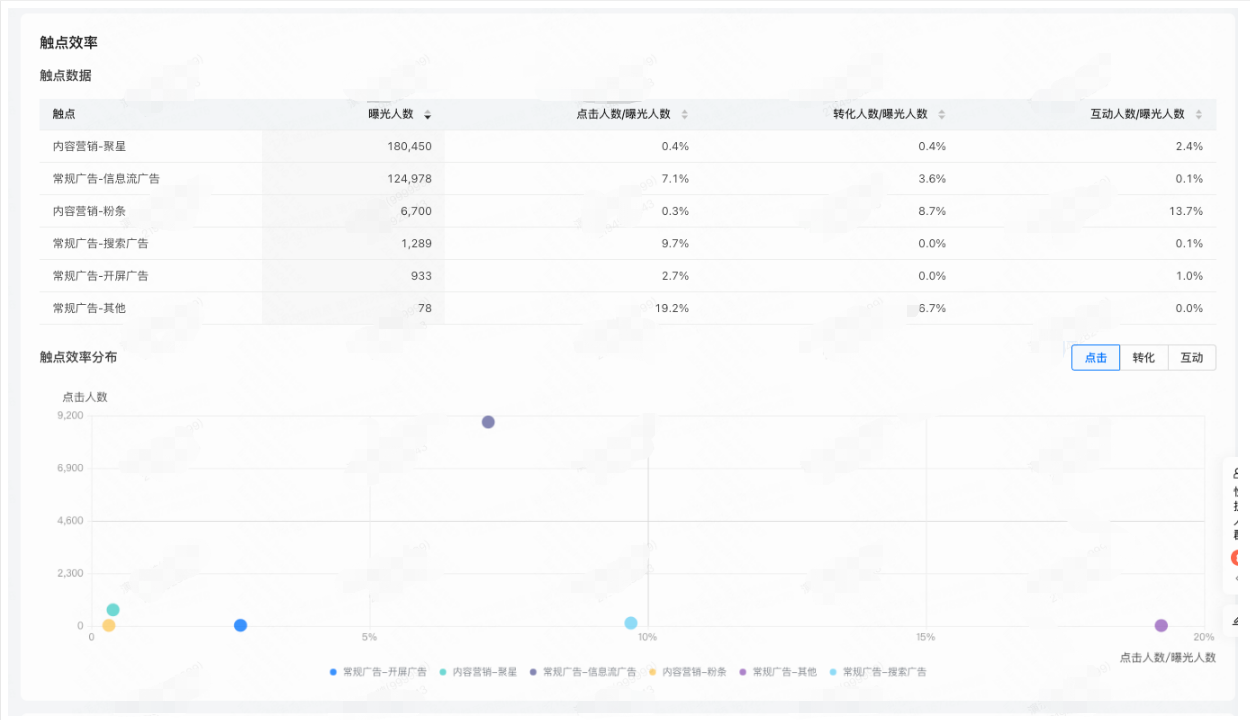Click the 触点 column header
The image size is (1250, 720).
pyautogui.click(x=64, y=114)
